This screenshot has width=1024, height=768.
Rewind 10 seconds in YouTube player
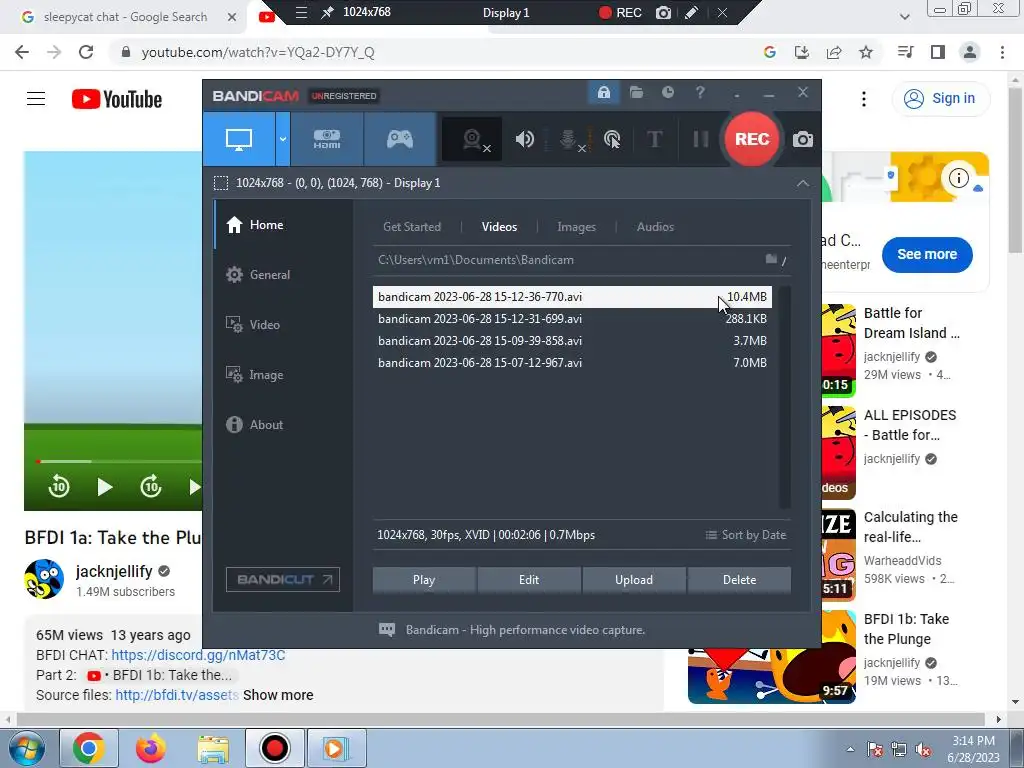(59, 487)
